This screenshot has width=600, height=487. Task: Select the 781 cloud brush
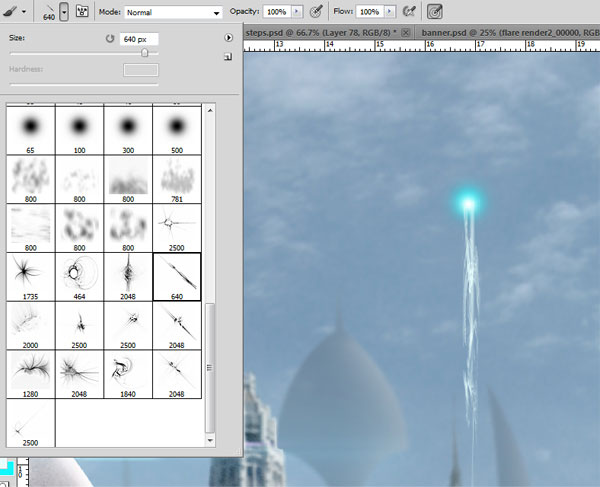point(177,179)
